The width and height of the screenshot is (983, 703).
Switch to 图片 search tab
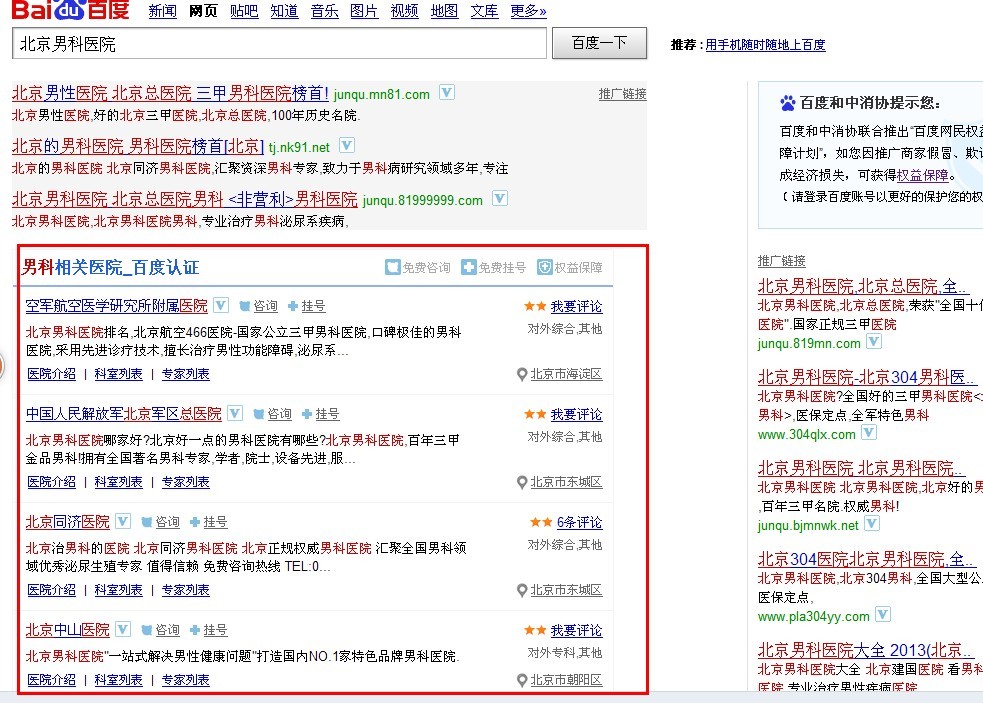pos(364,11)
